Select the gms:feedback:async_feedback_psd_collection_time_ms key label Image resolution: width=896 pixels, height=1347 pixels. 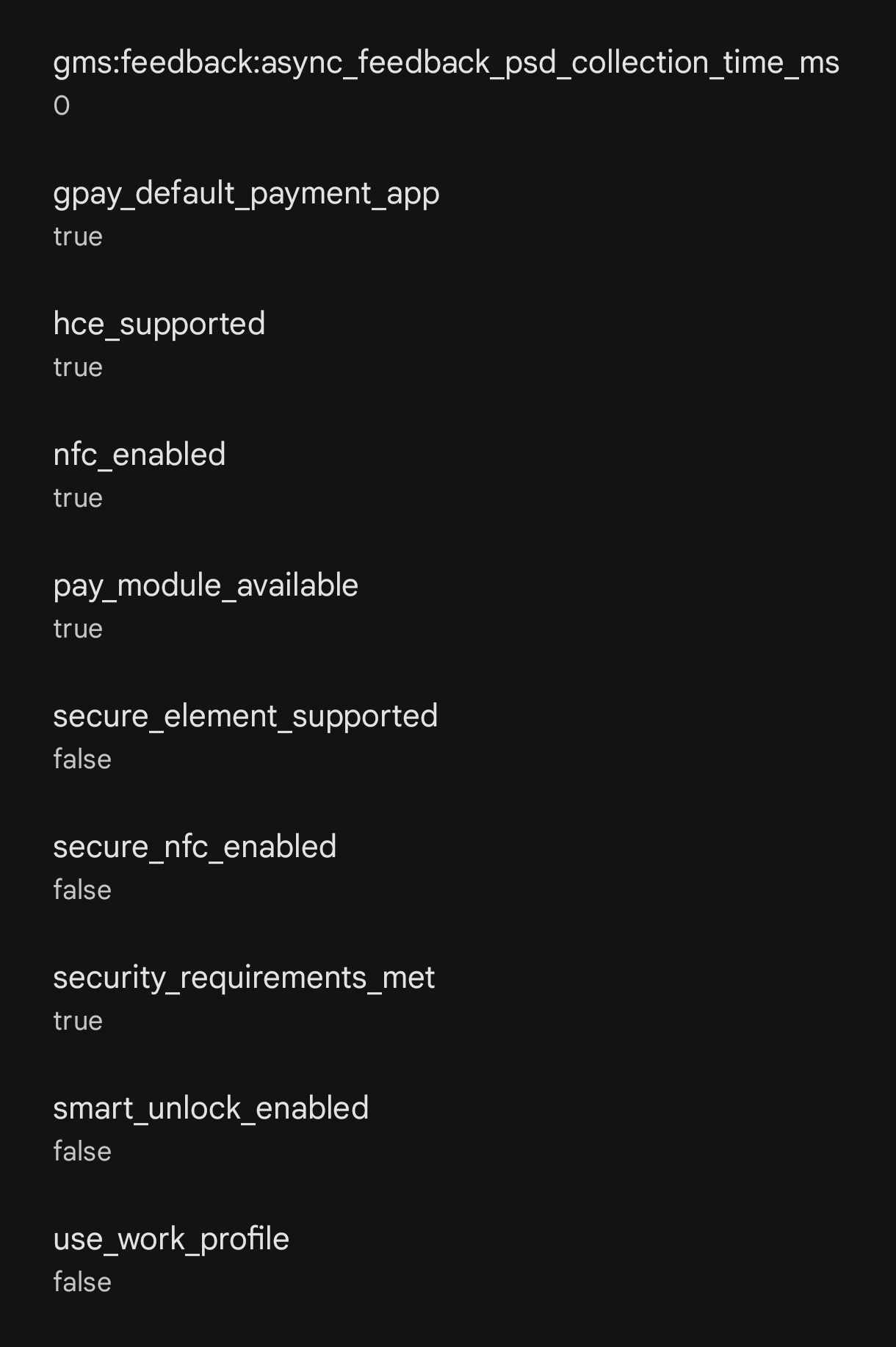coord(446,62)
